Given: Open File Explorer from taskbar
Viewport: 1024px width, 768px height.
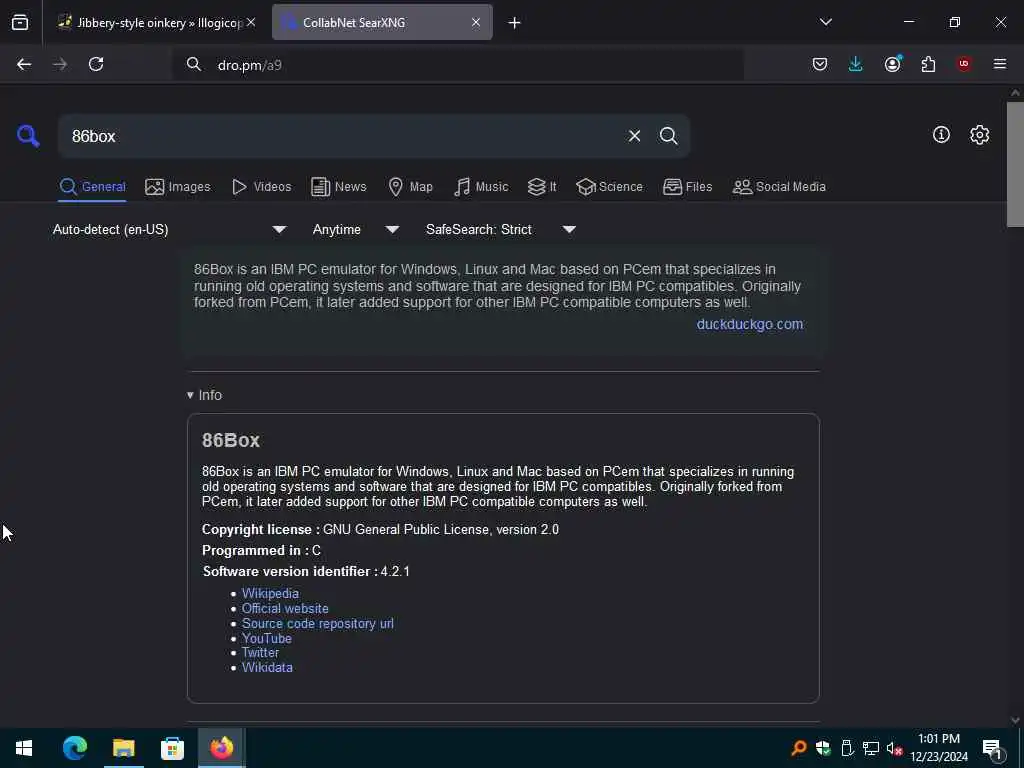Looking at the screenshot, I should (x=123, y=748).
